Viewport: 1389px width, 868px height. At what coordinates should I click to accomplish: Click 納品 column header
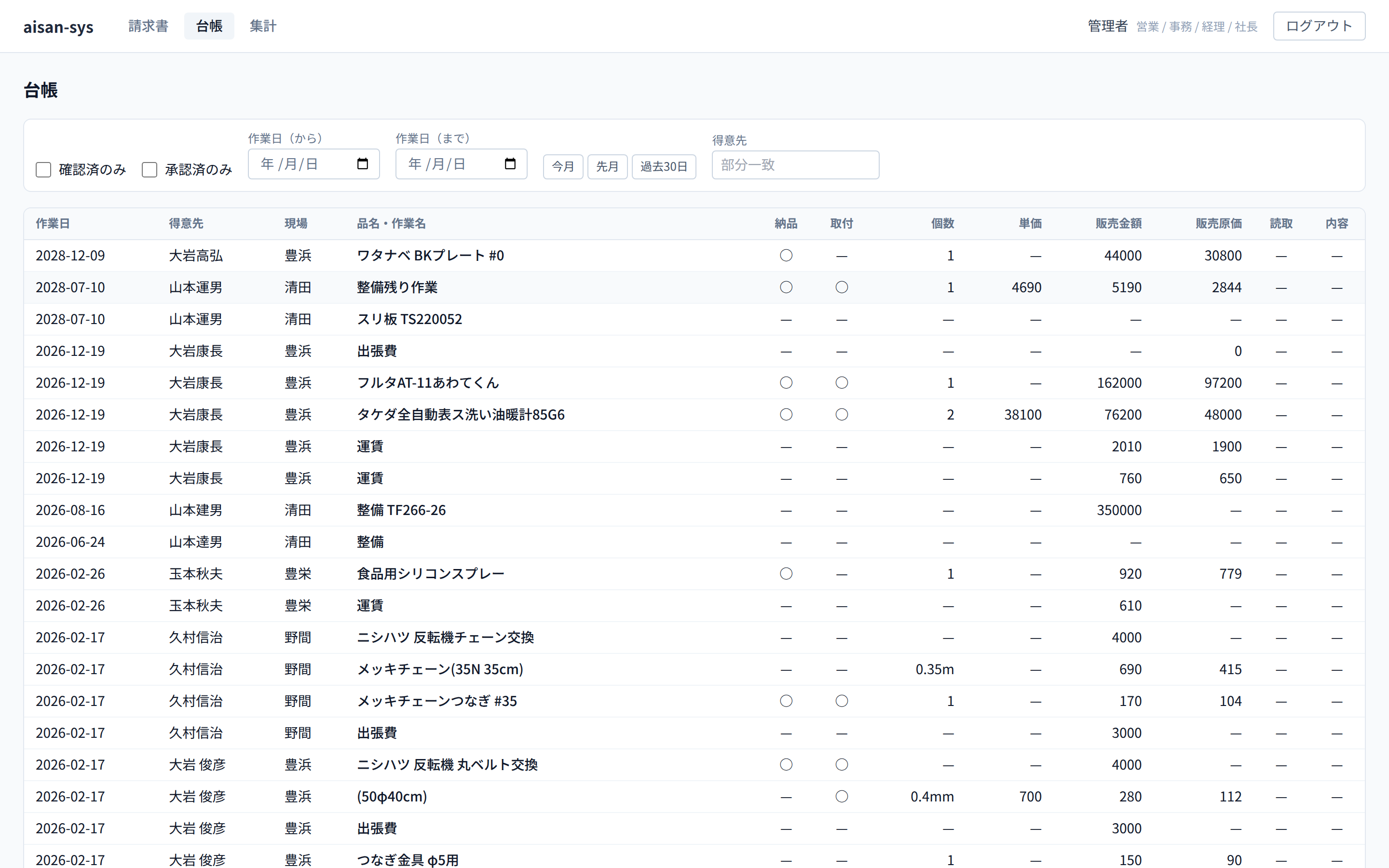click(786, 223)
